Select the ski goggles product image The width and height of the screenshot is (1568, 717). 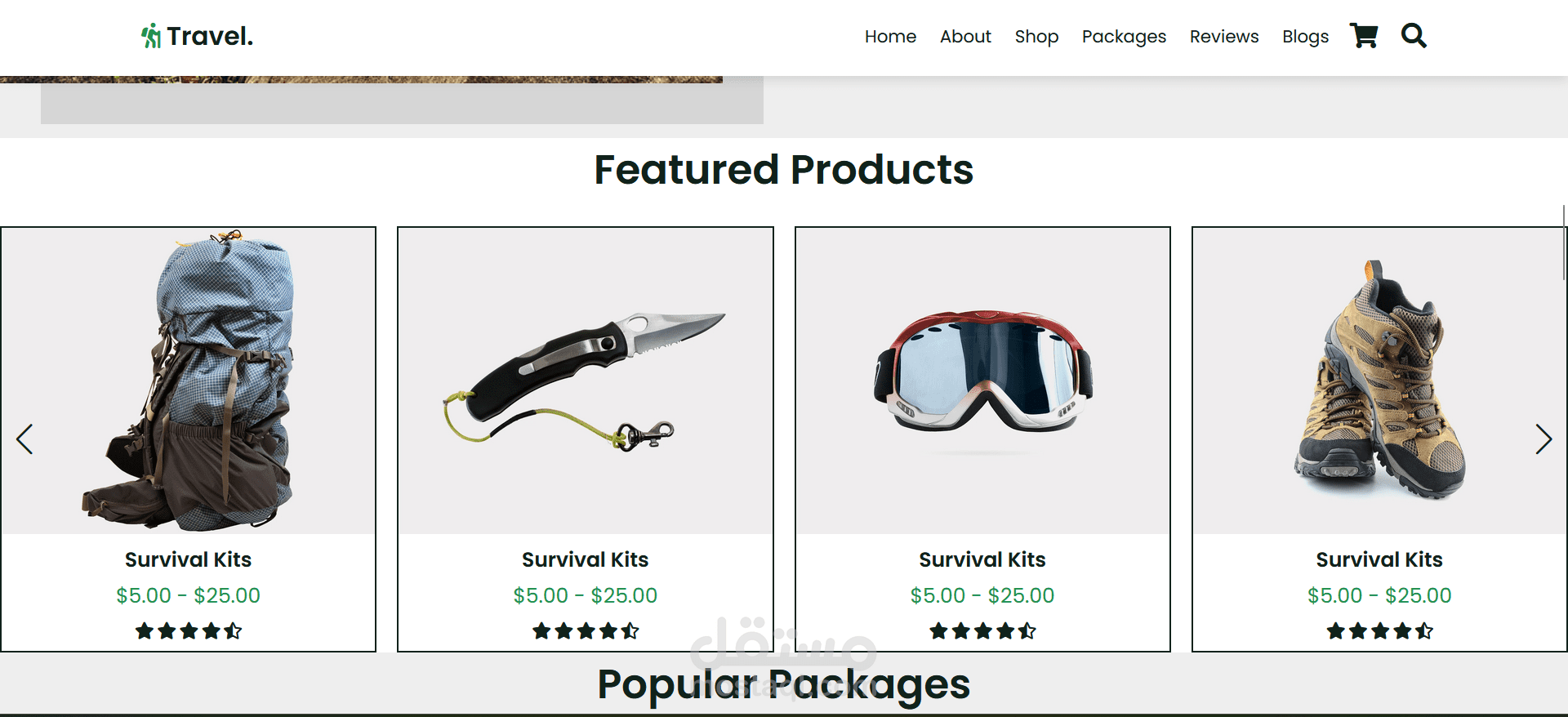[x=982, y=381]
